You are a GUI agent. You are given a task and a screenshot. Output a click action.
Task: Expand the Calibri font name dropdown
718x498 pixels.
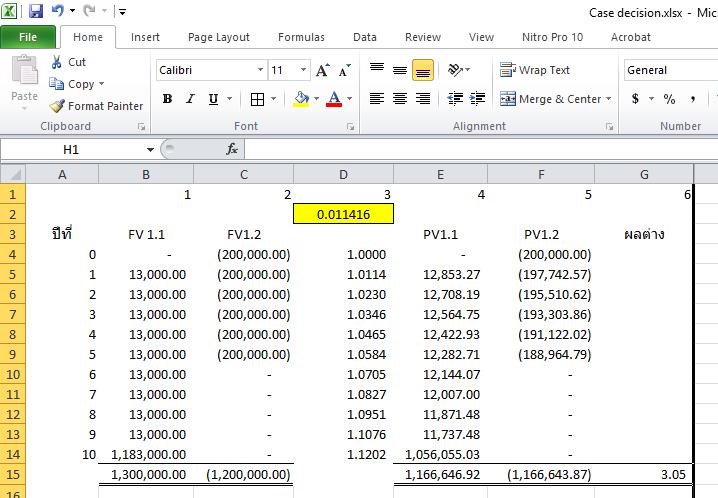260,70
